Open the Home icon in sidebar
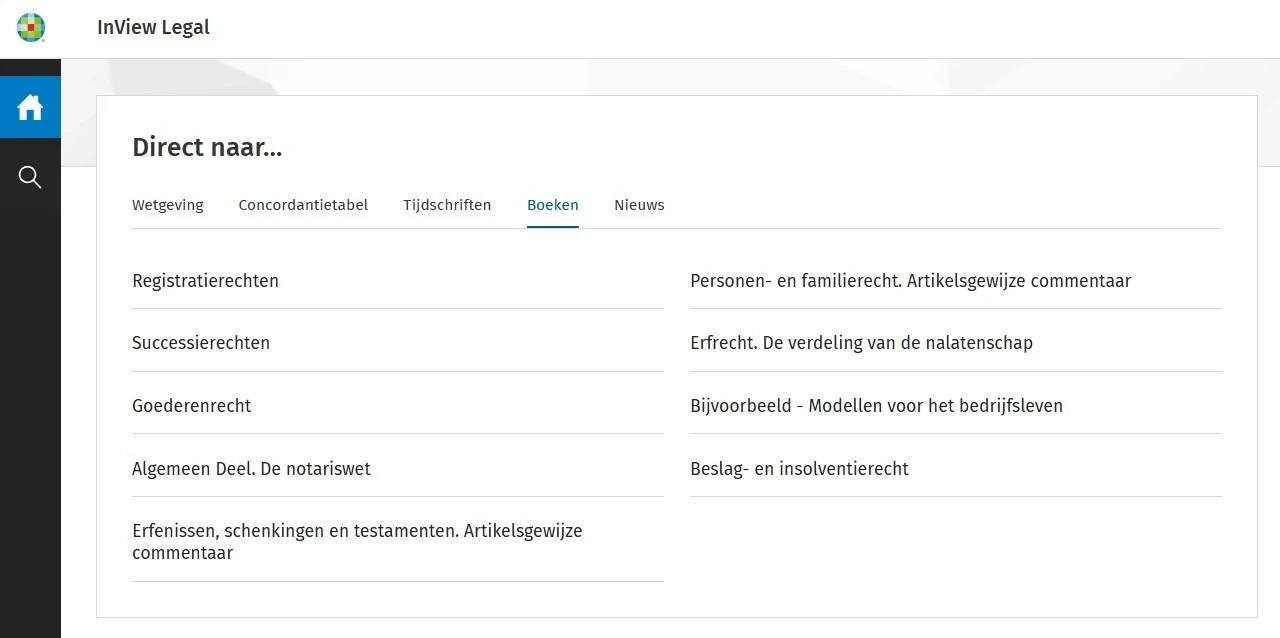The height and width of the screenshot is (638, 1280). point(30,107)
